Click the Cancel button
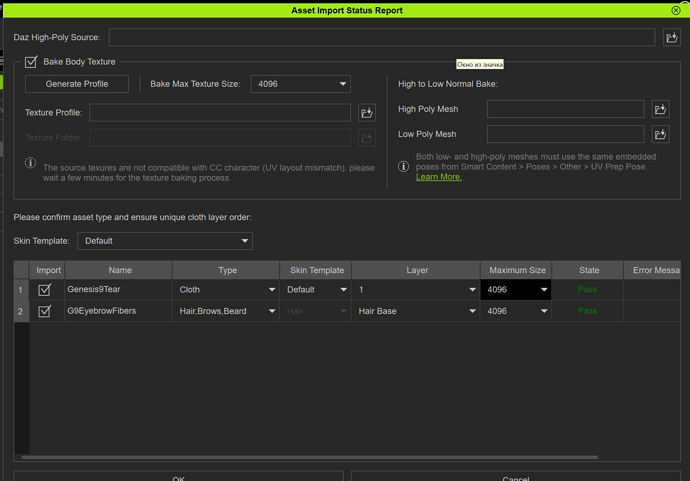Screen dimensions: 690x481 click(x=516, y=476)
